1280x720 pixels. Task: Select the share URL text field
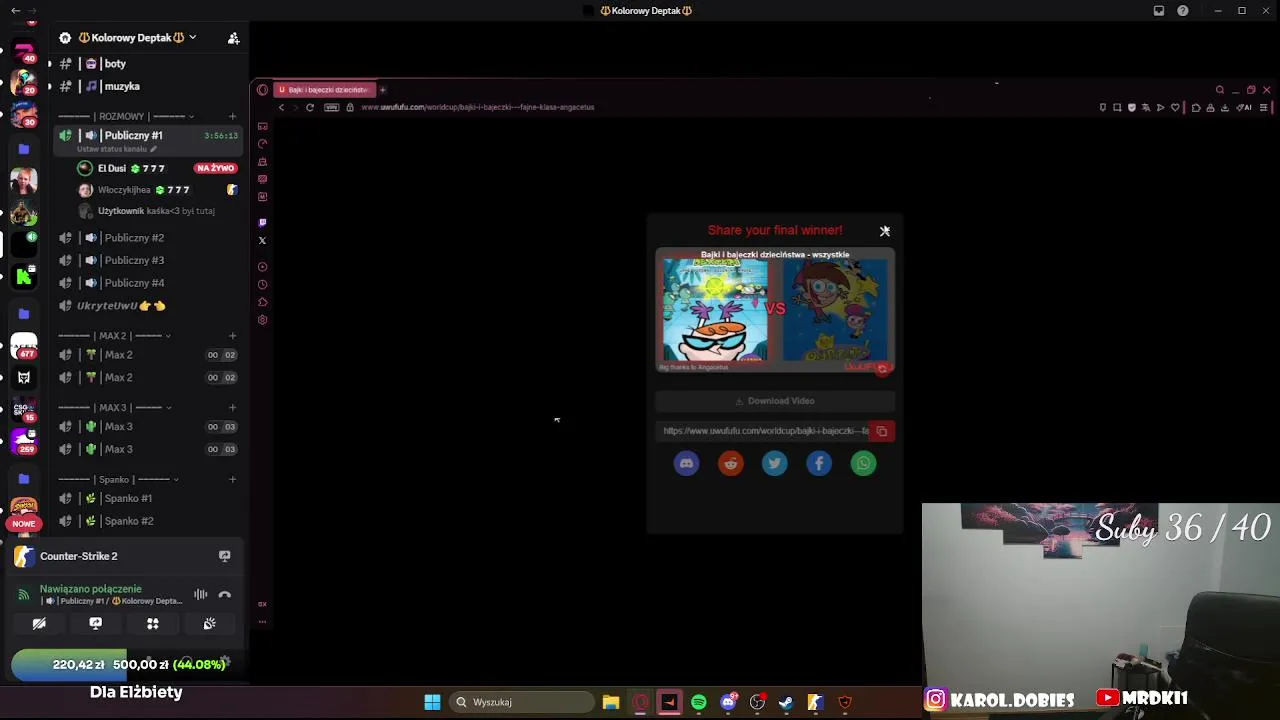click(762, 431)
